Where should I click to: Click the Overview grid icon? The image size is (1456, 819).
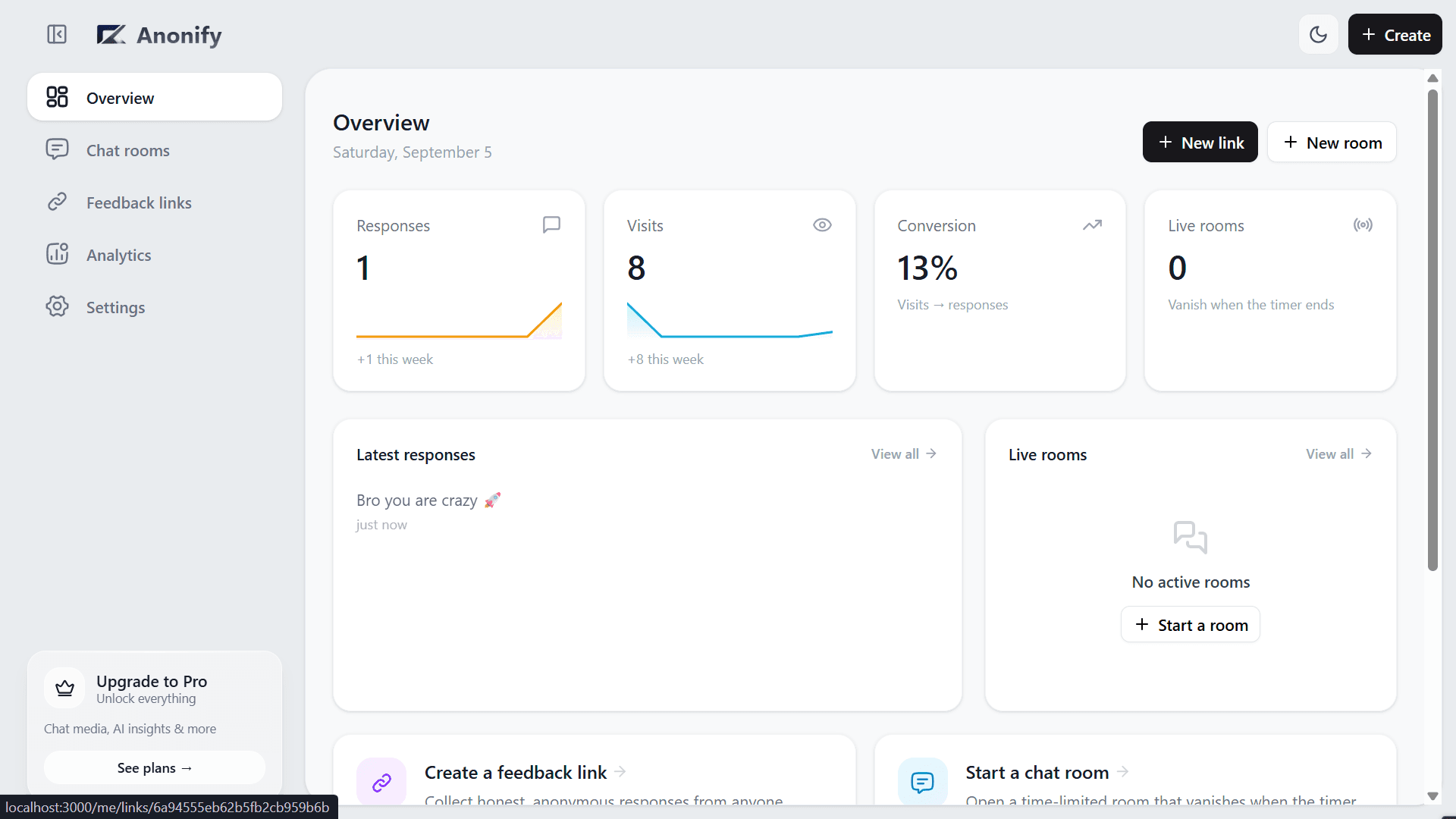point(57,97)
